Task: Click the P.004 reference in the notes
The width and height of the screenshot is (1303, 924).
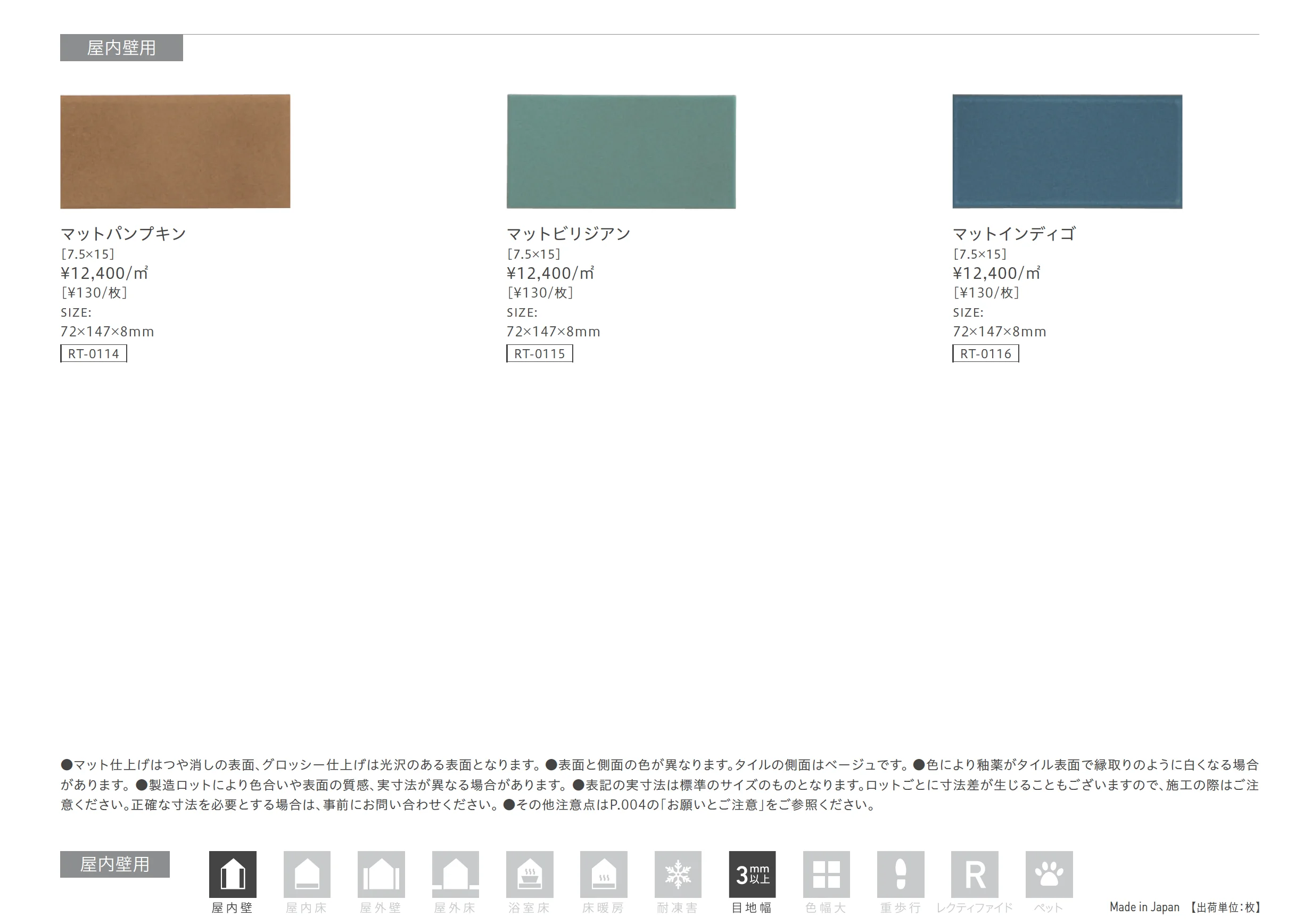Action: 628,805
